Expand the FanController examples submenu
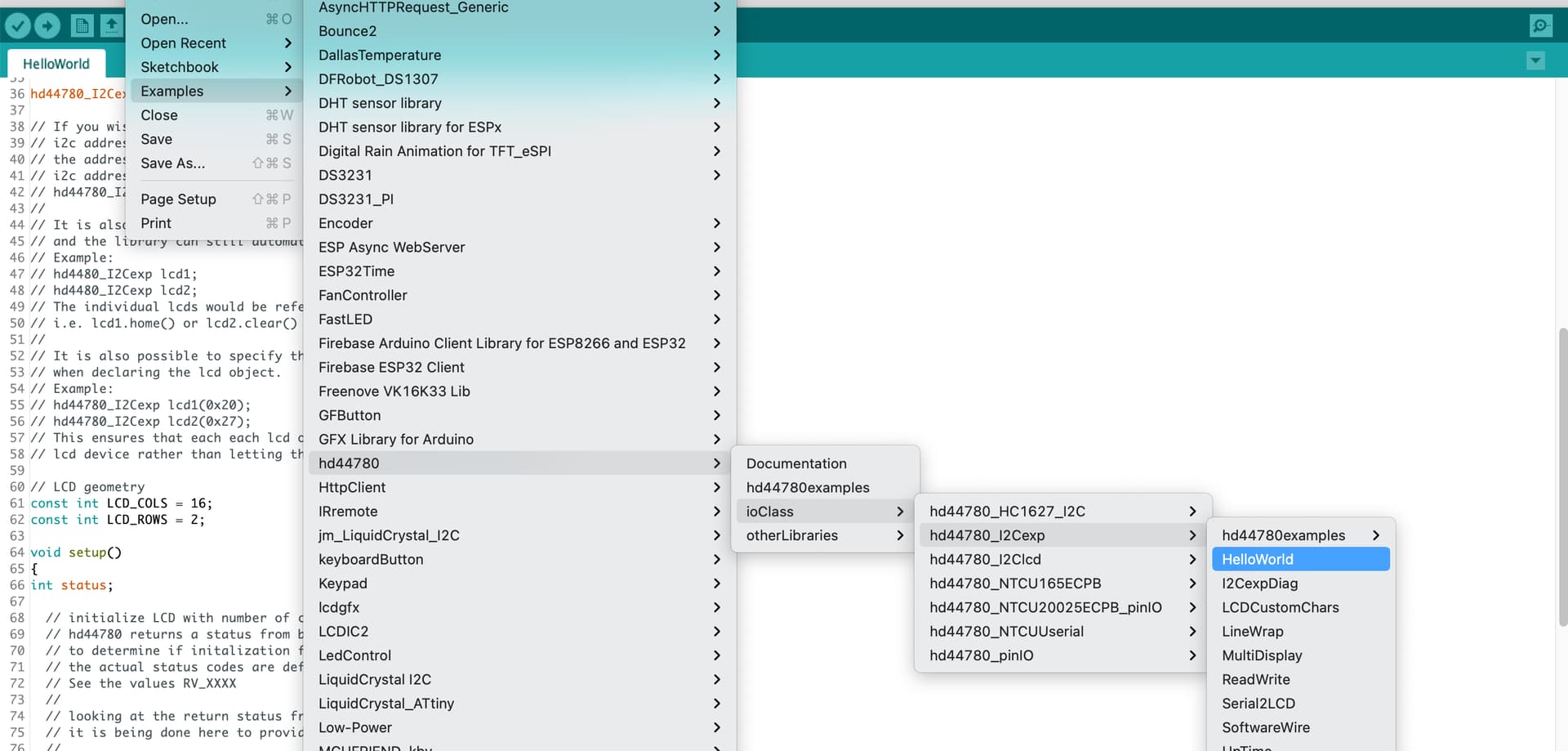 pyautogui.click(x=519, y=295)
